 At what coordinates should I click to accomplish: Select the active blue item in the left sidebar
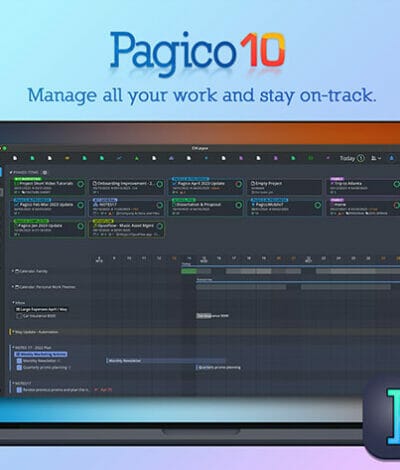pos(1,172)
